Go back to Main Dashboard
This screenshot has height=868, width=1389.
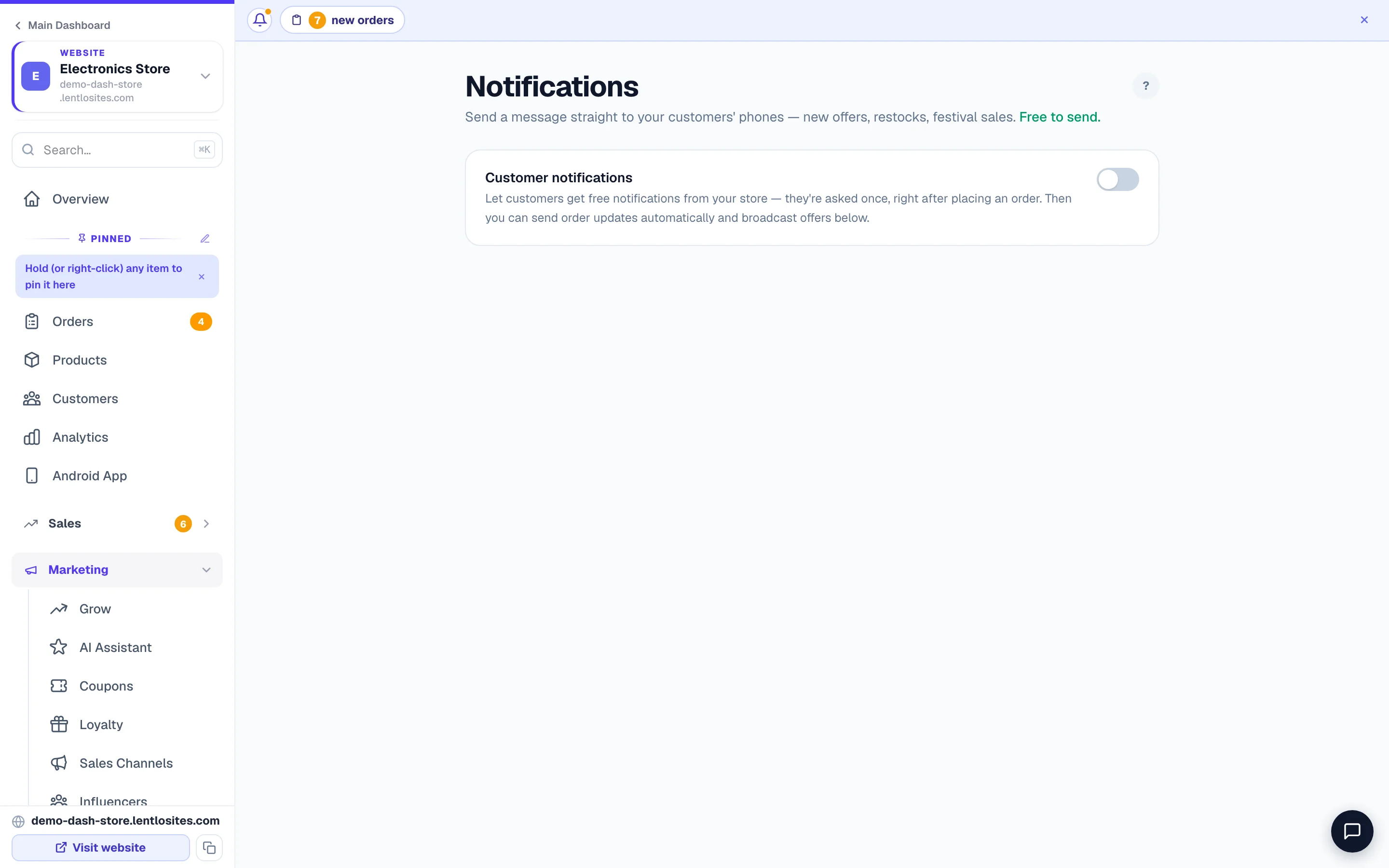(x=62, y=25)
